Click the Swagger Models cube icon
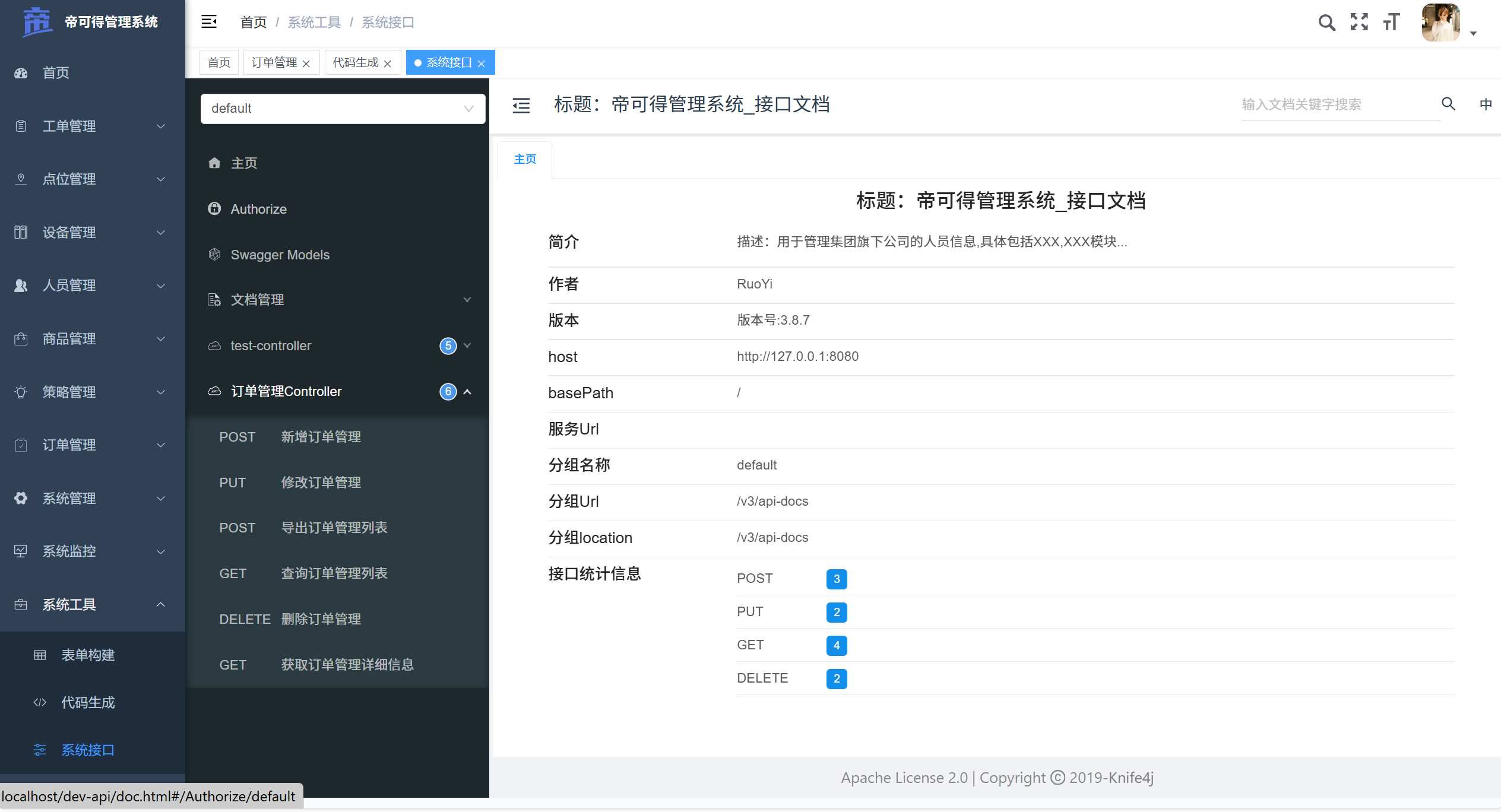 coord(214,254)
